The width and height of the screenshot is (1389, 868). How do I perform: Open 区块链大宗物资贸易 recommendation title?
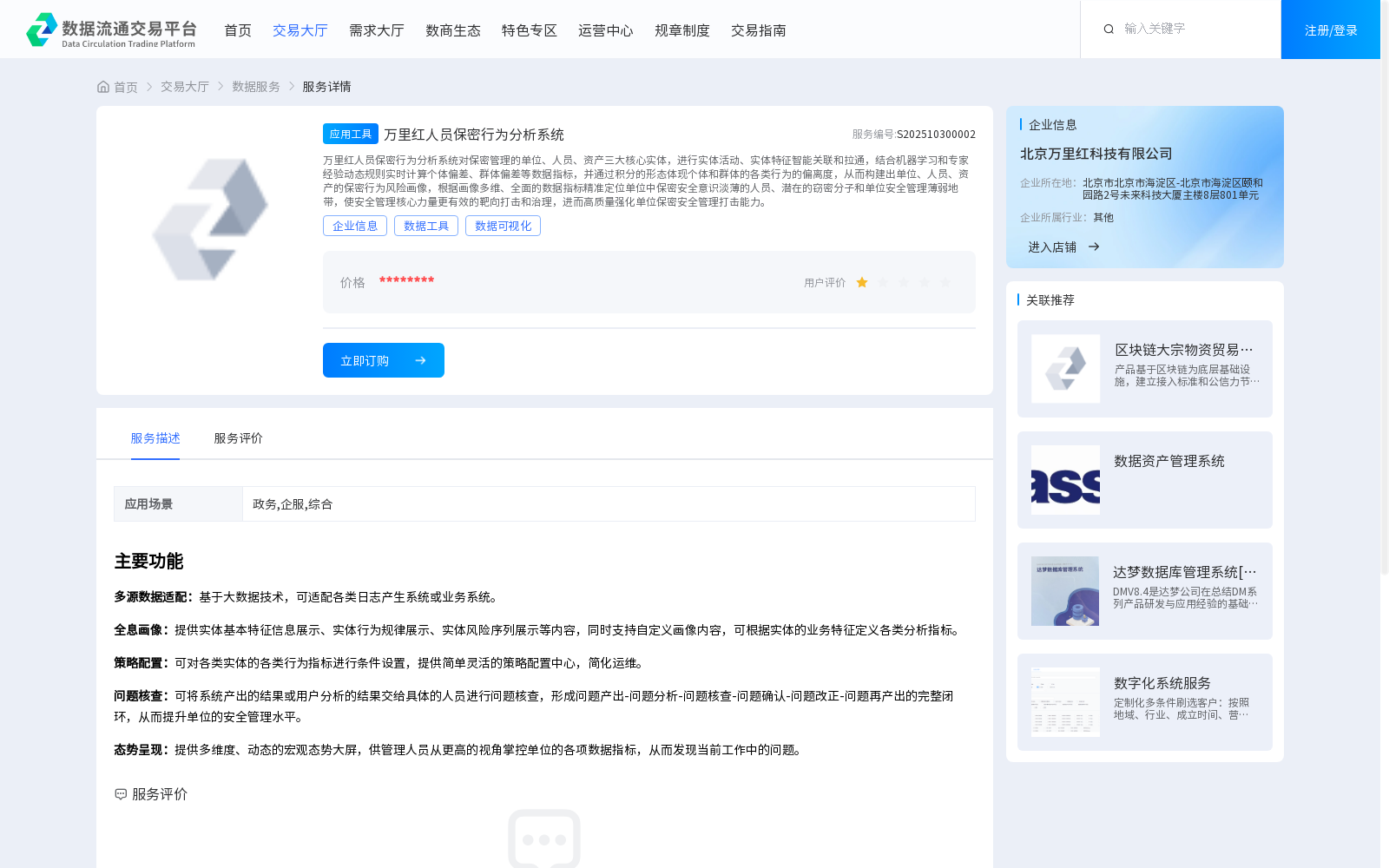pyautogui.click(x=1184, y=350)
